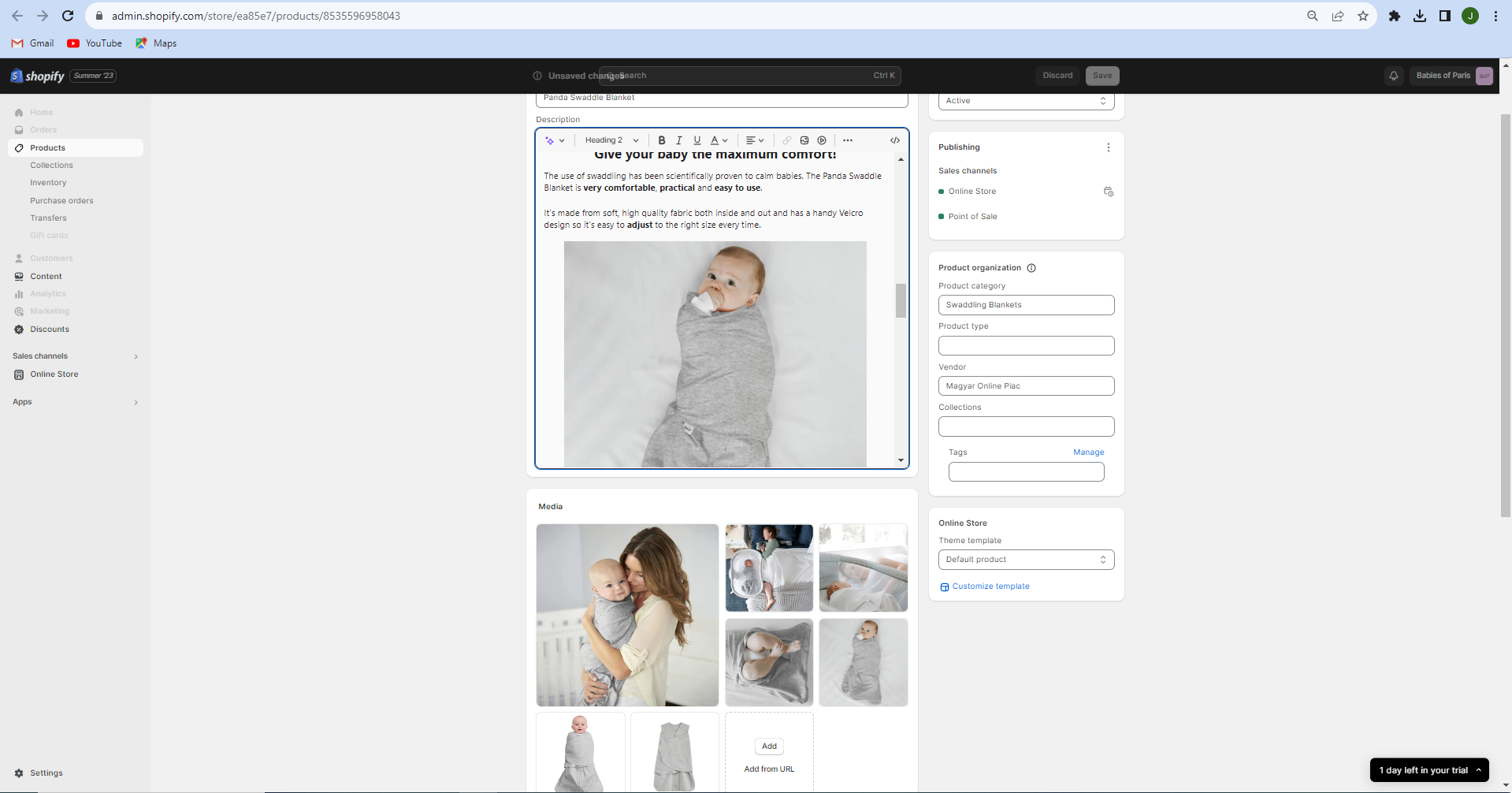Open the text color picker
Viewport: 1512px width, 793px height.
[719, 140]
